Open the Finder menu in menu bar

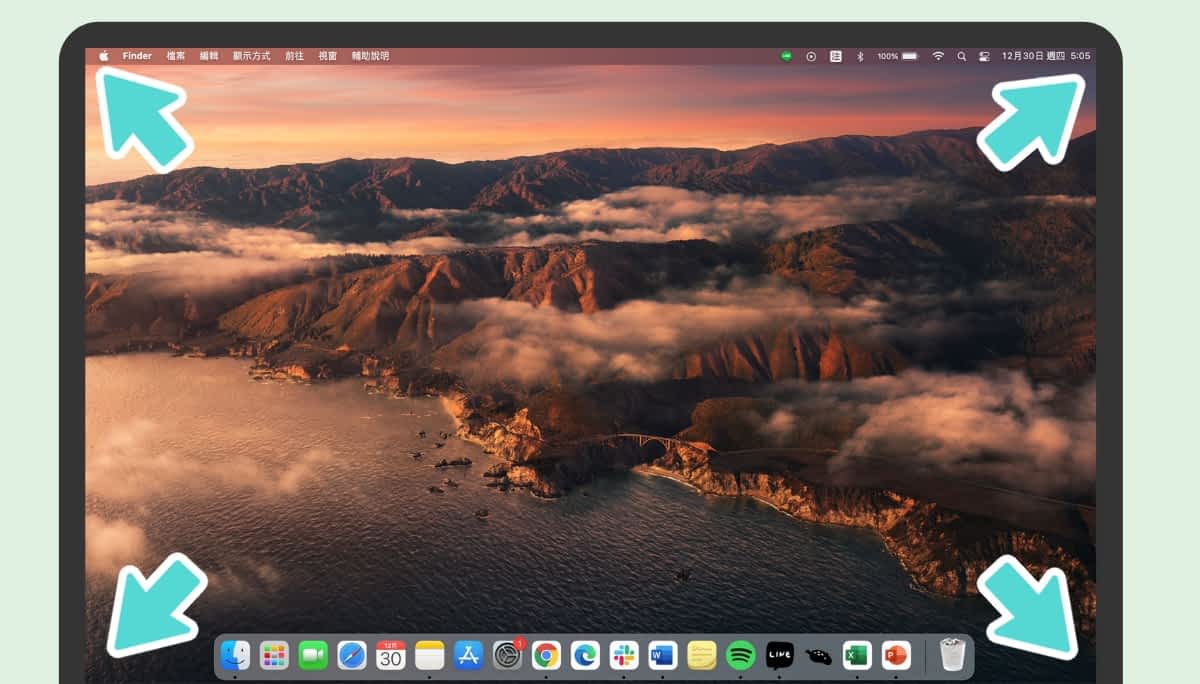pos(137,56)
